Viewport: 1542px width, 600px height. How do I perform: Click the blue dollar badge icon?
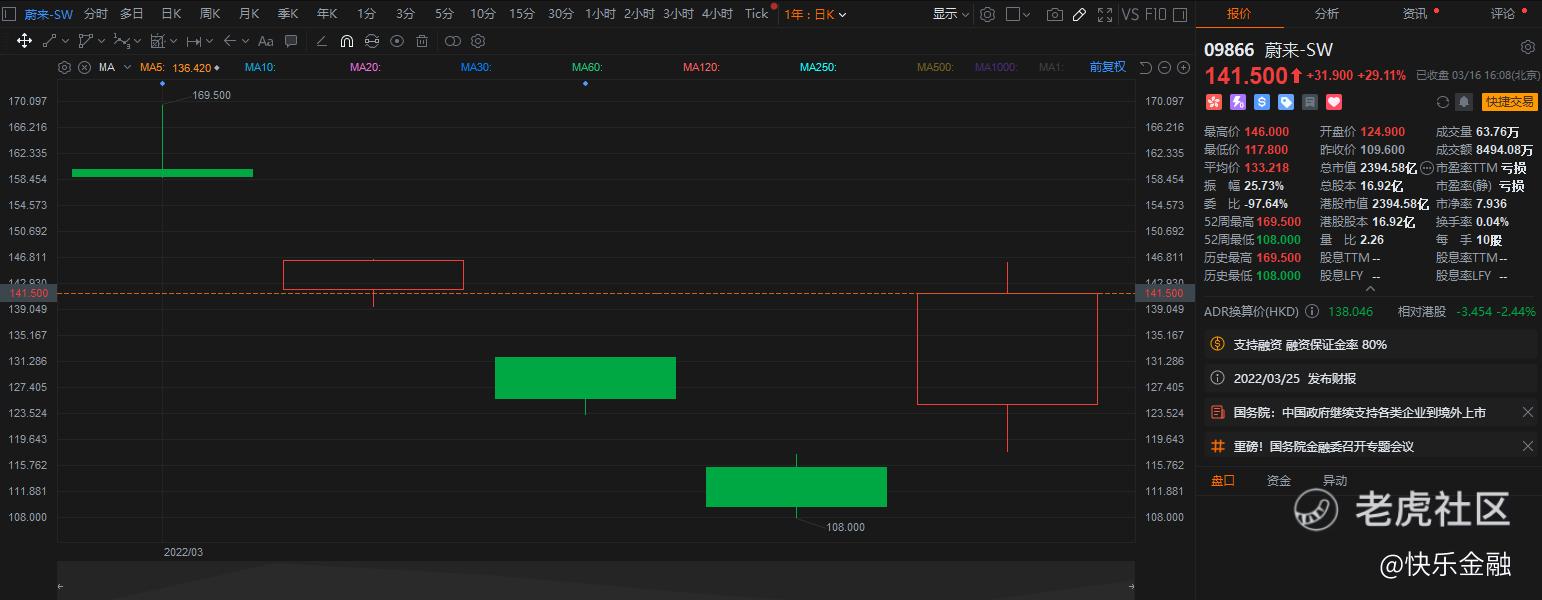tap(1262, 102)
